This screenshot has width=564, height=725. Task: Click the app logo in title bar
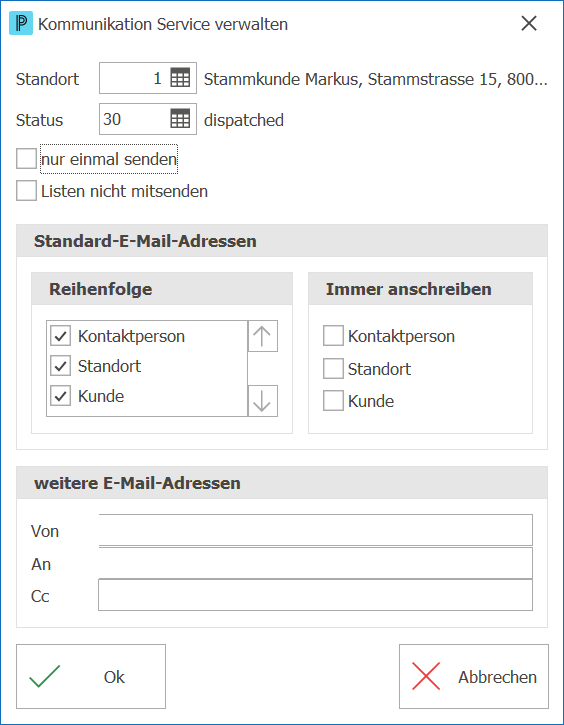(21, 24)
